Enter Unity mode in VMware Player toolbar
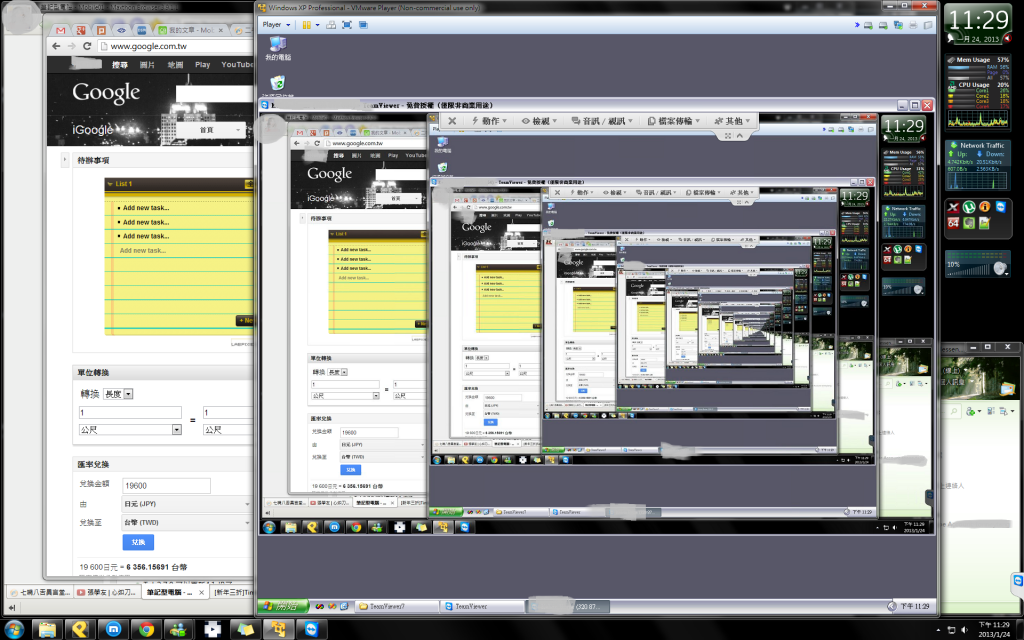1024x640 pixels. [363, 25]
